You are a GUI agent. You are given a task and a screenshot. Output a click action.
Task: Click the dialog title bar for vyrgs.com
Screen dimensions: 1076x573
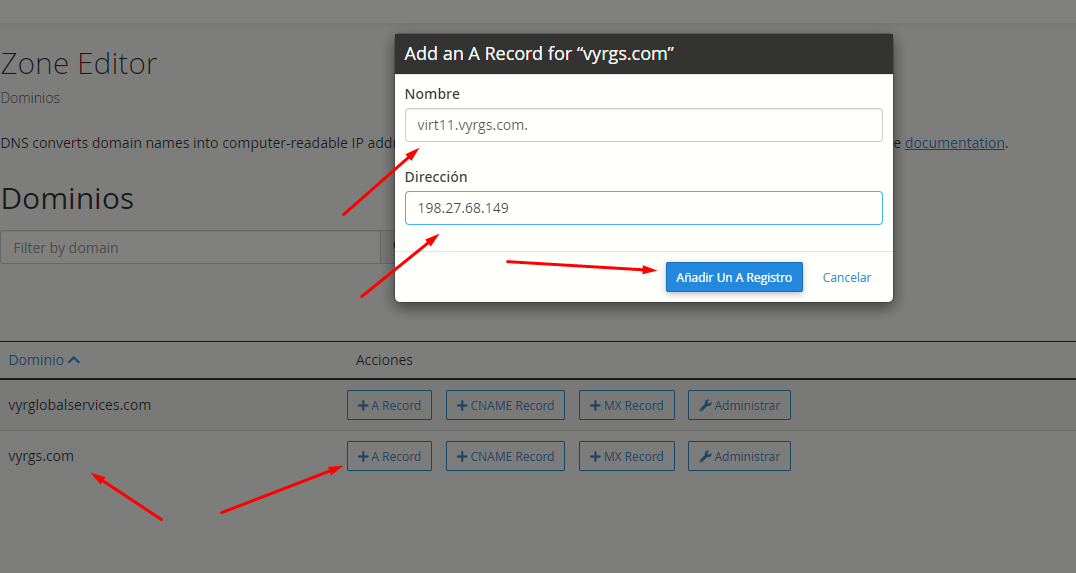pos(643,54)
